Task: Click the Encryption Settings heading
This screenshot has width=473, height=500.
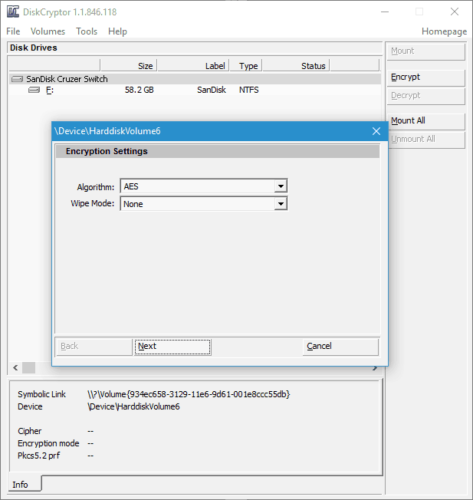Action: tap(107, 151)
